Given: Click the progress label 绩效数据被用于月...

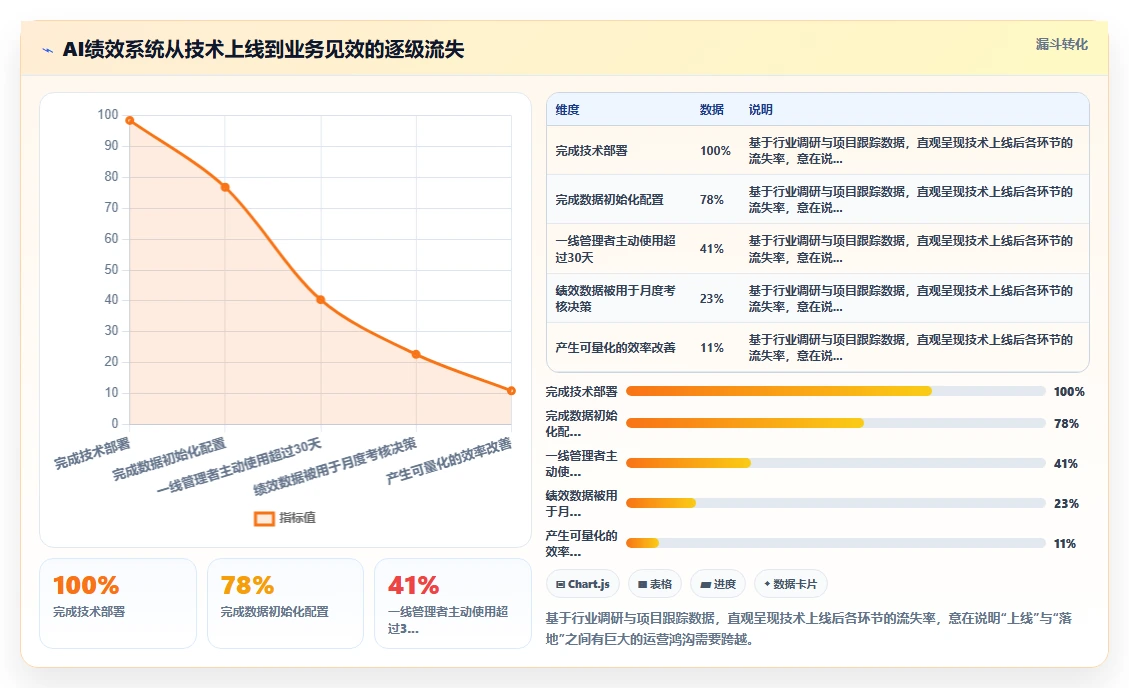Looking at the screenshot, I should tap(581, 503).
